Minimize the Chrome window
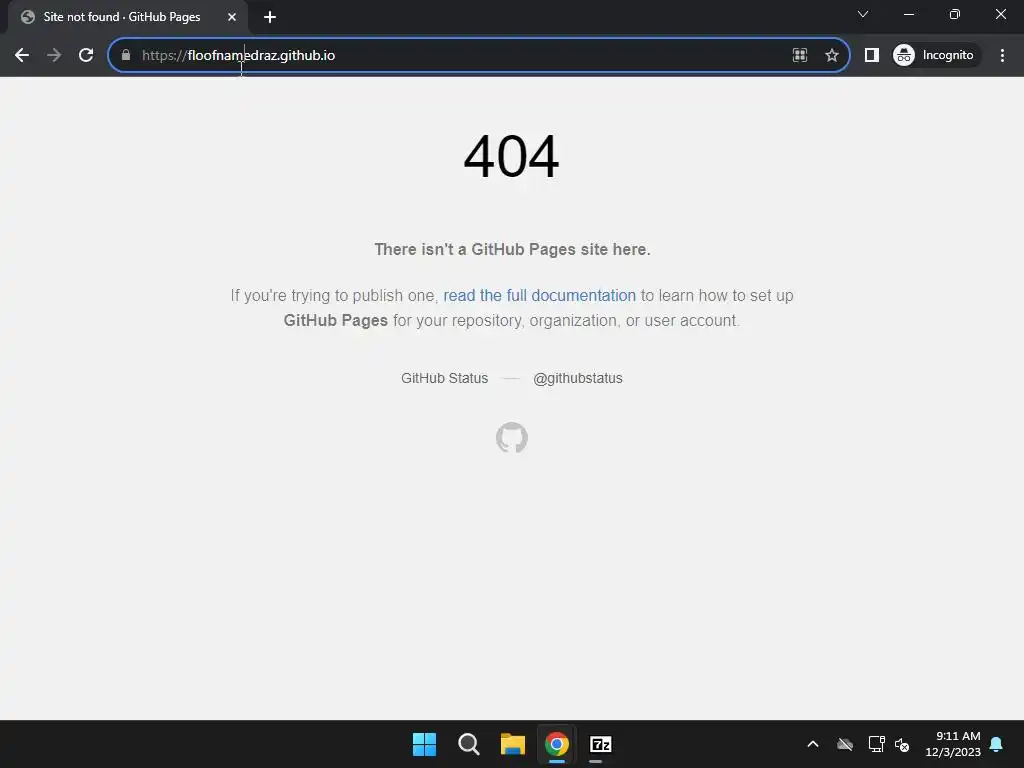The height and width of the screenshot is (768, 1024). pos(909,14)
